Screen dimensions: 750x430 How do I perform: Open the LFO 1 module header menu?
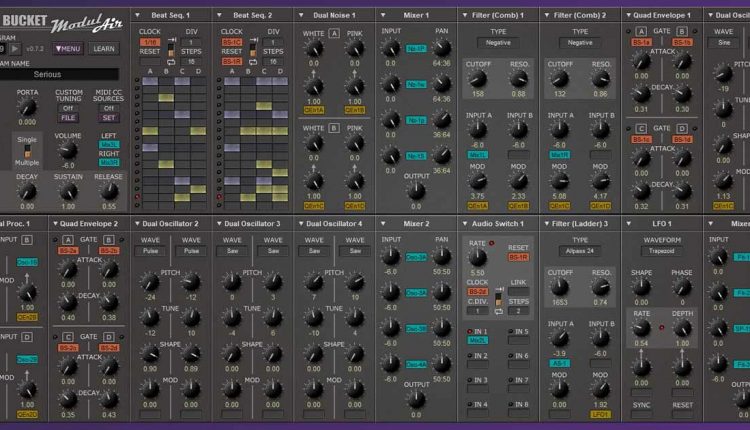(628, 223)
